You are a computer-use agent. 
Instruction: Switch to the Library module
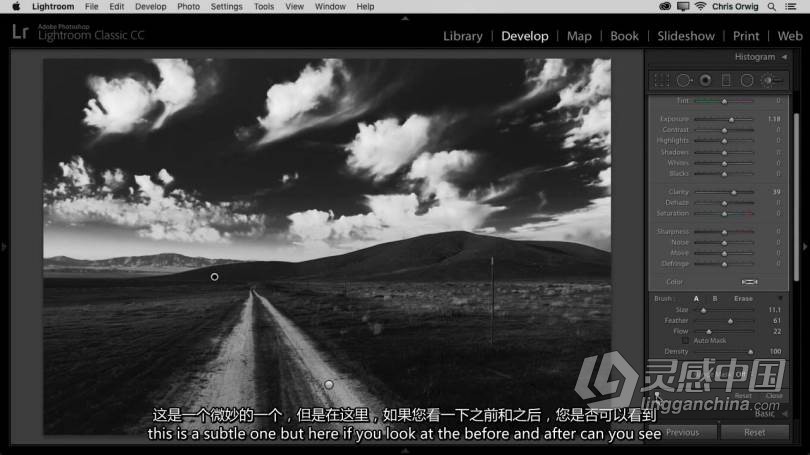[463, 36]
